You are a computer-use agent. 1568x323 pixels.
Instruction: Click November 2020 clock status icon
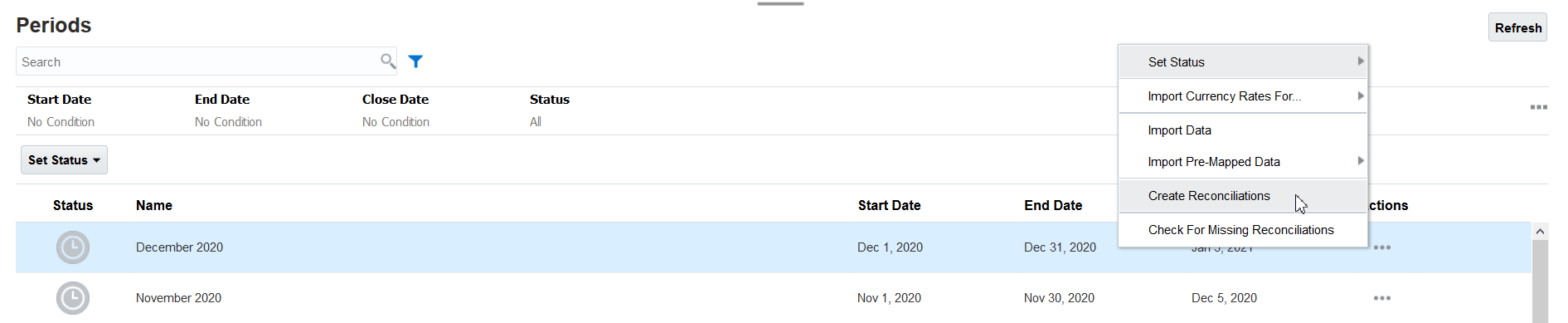pyautogui.click(x=73, y=298)
